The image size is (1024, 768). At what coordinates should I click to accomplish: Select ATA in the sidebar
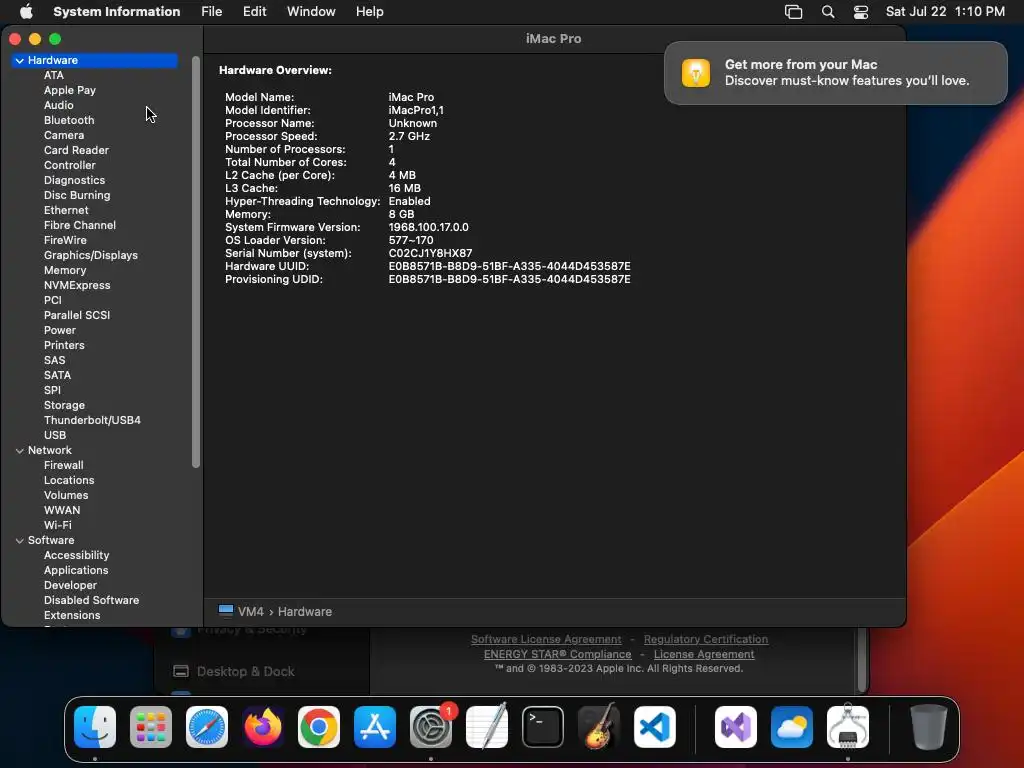tap(54, 75)
